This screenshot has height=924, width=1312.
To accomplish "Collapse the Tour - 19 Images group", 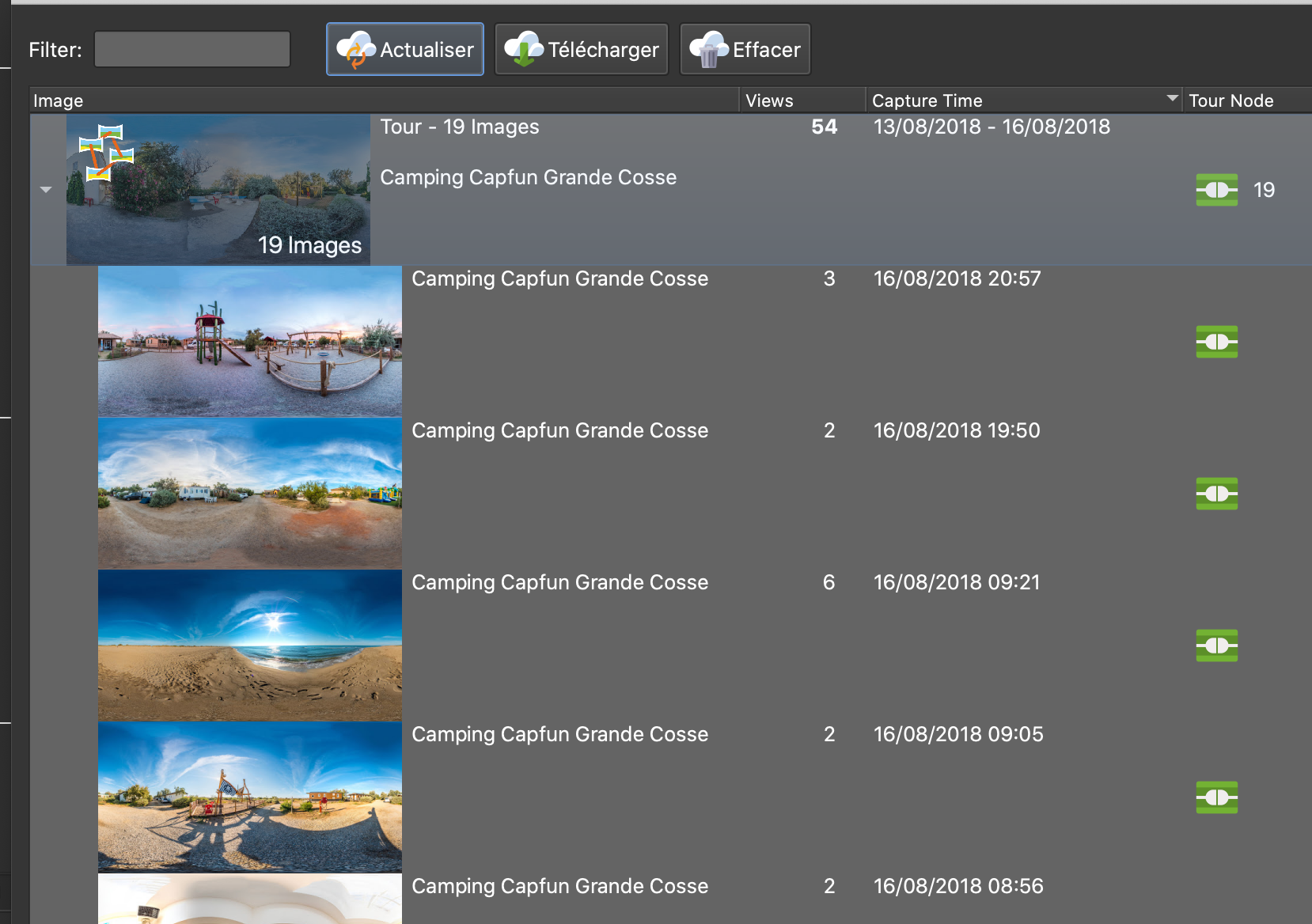I will pos(46,190).
